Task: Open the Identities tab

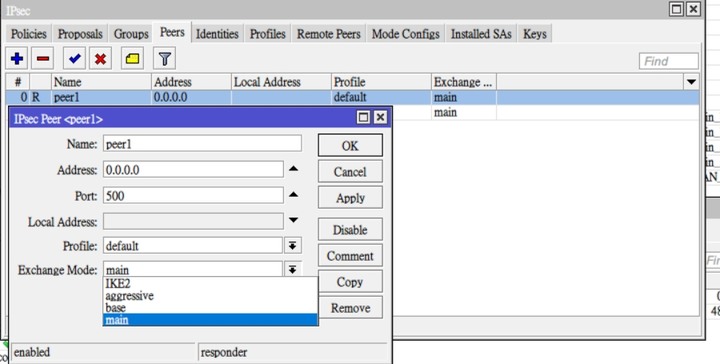Action: 217,34
